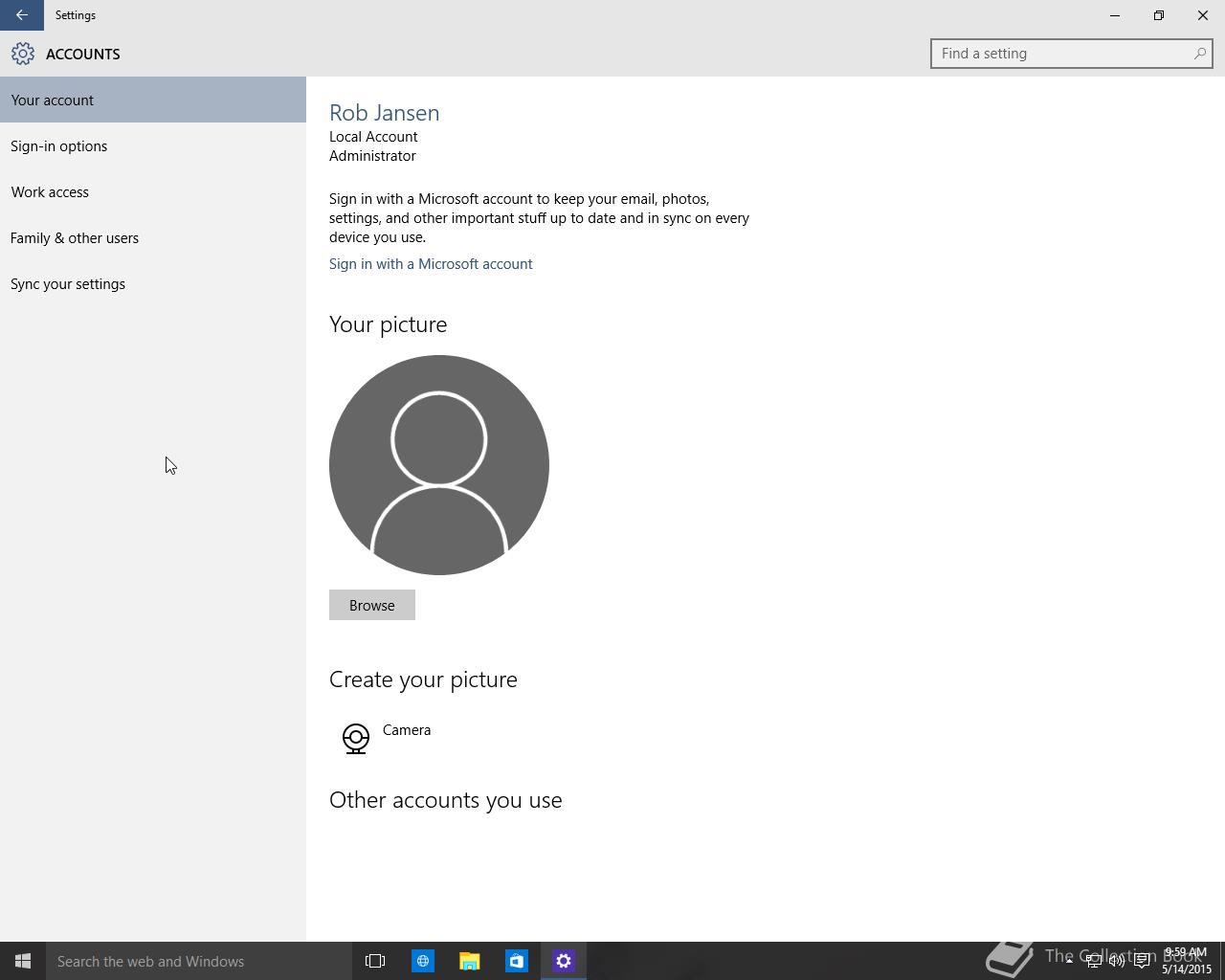
Task: Select Your account in the sidebar
Action: (153, 100)
